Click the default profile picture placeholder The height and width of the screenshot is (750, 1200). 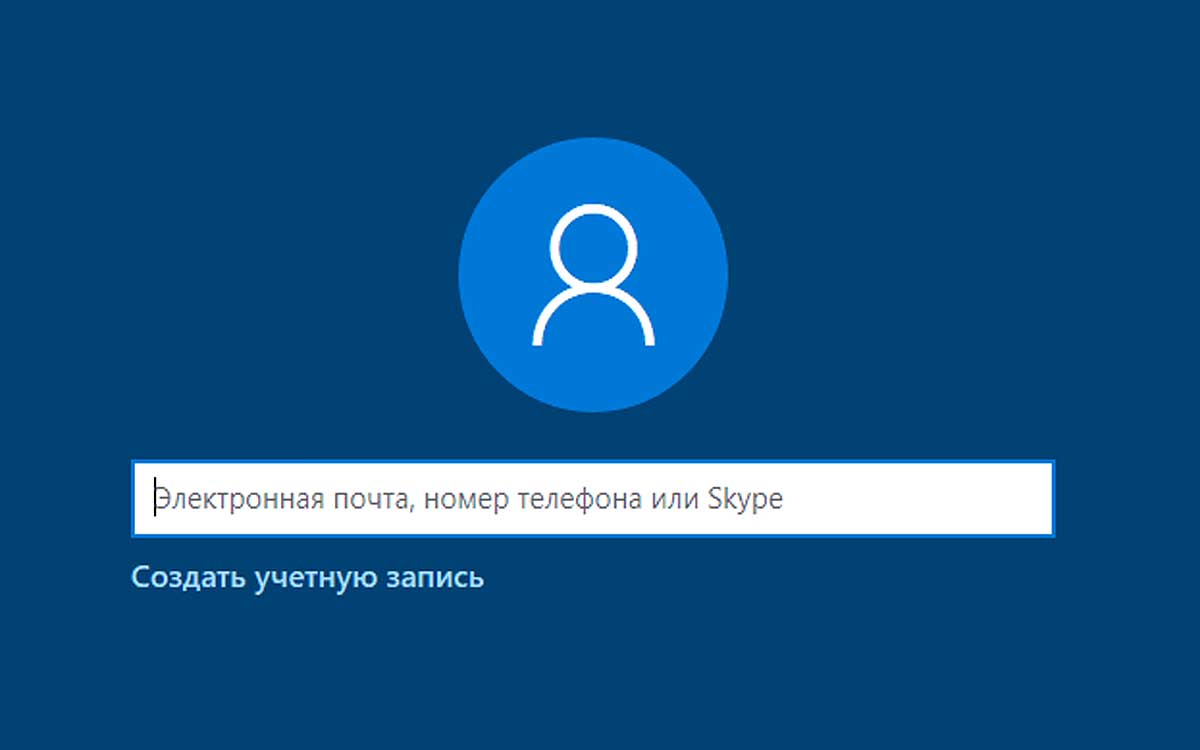[593, 275]
